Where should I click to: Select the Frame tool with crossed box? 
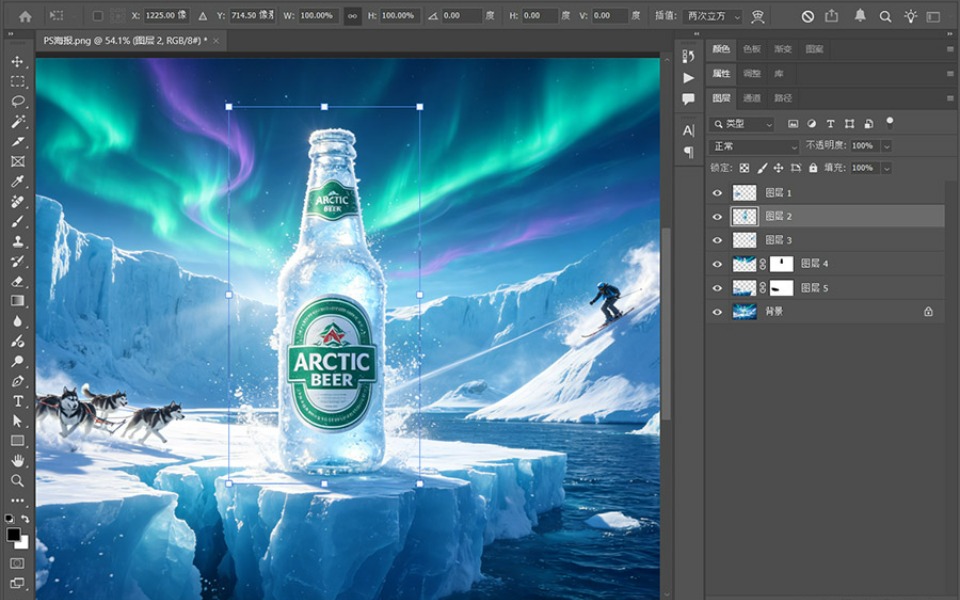[x=17, y=162]
